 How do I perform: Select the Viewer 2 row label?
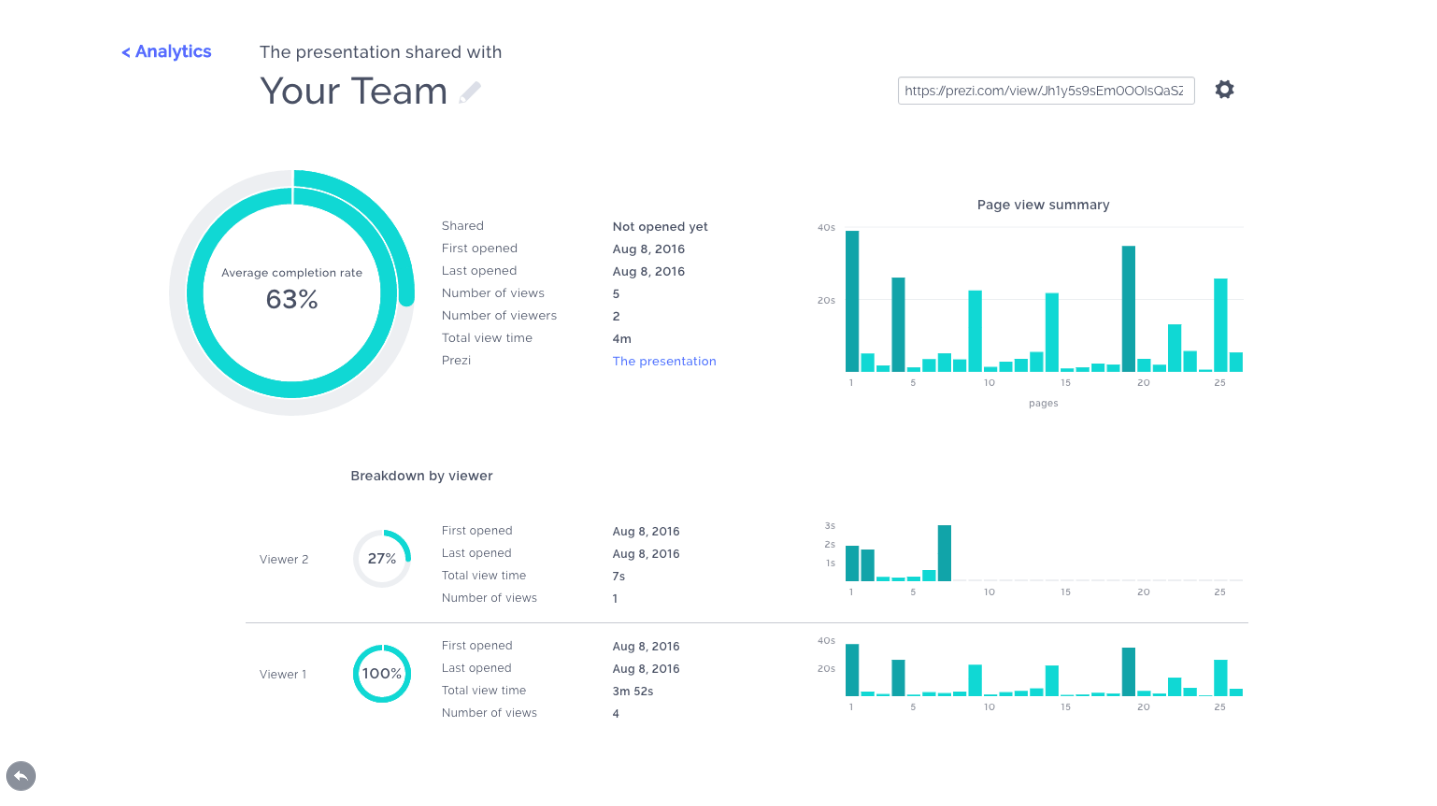284,560
